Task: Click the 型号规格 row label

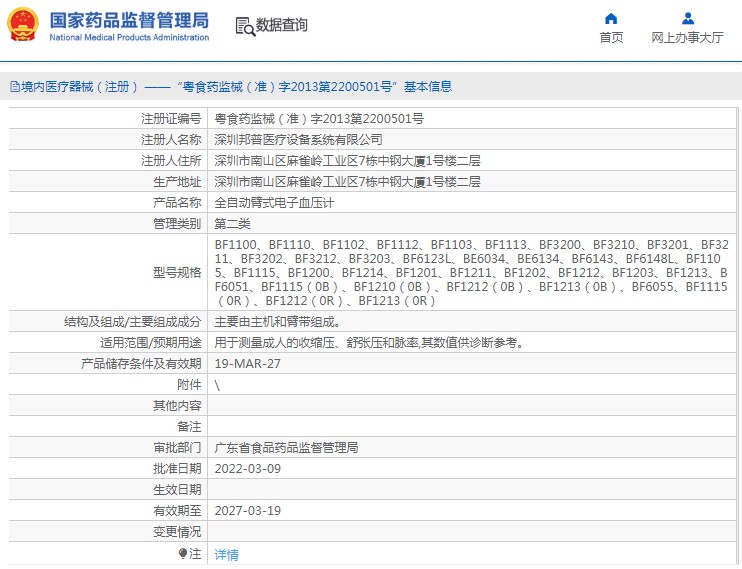Action: pyautogui.click(x=177, y=273)
